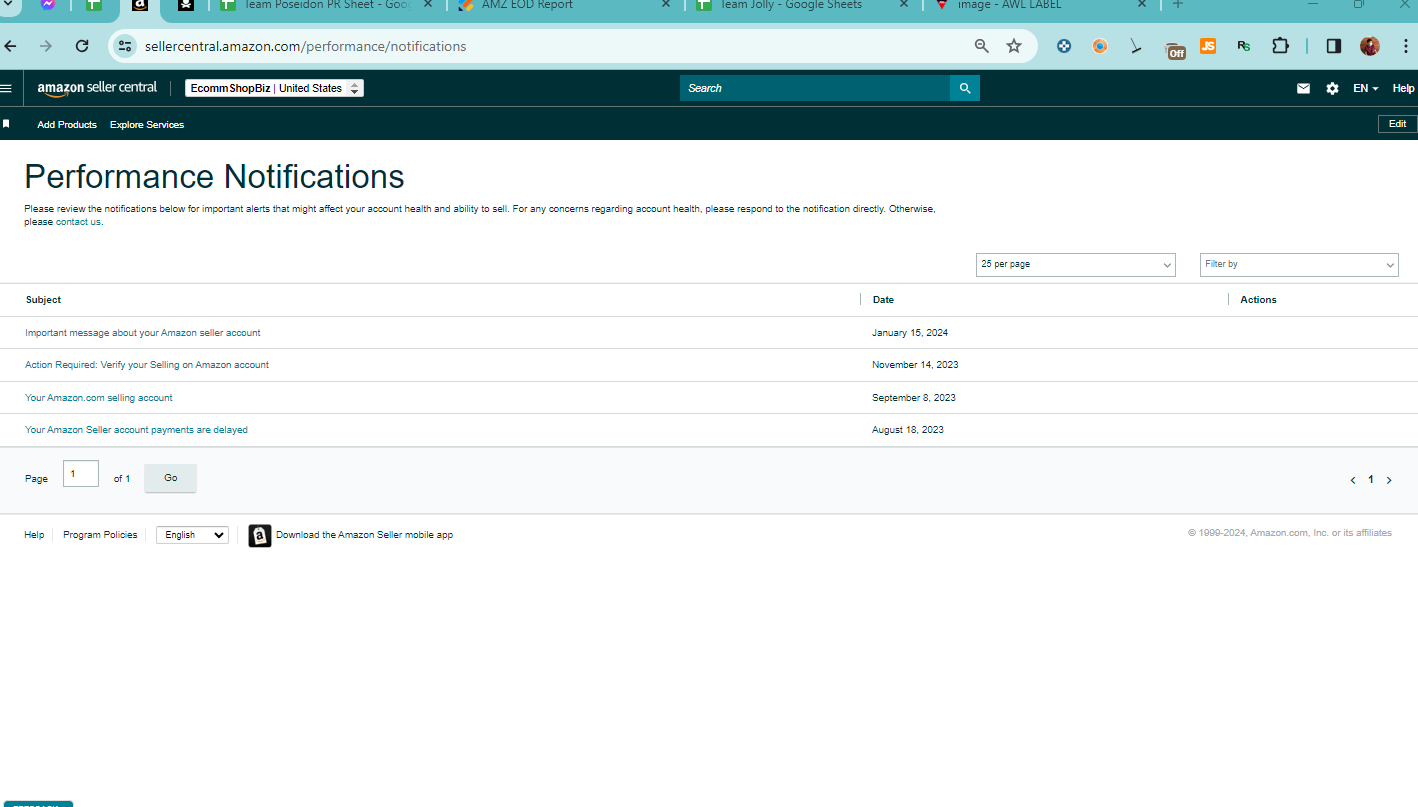Click the zoom magnifier icon in the address bar

982,46
